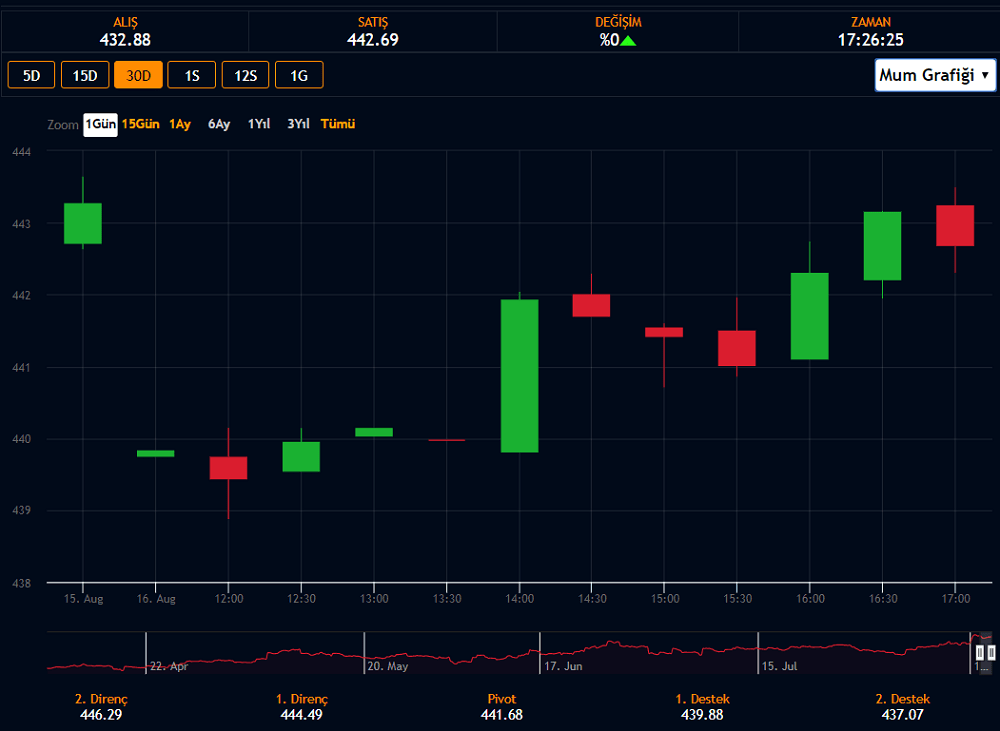The image size is (1000, 731).
Task: Click the navigator timeline at 17. Jun
Action: click(563, 664)
